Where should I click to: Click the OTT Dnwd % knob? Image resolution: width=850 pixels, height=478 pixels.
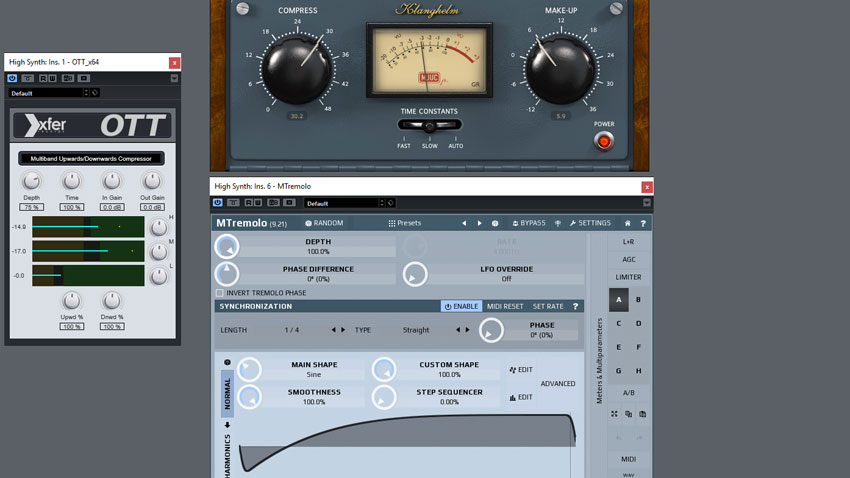pos(112,300)
